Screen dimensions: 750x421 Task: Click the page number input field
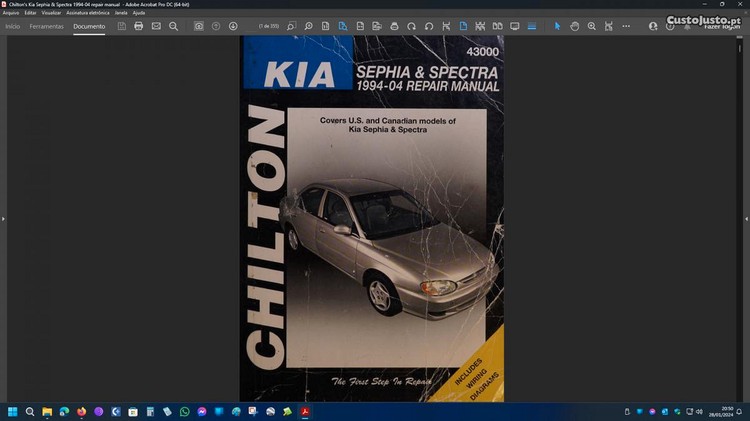pos(269,26)
